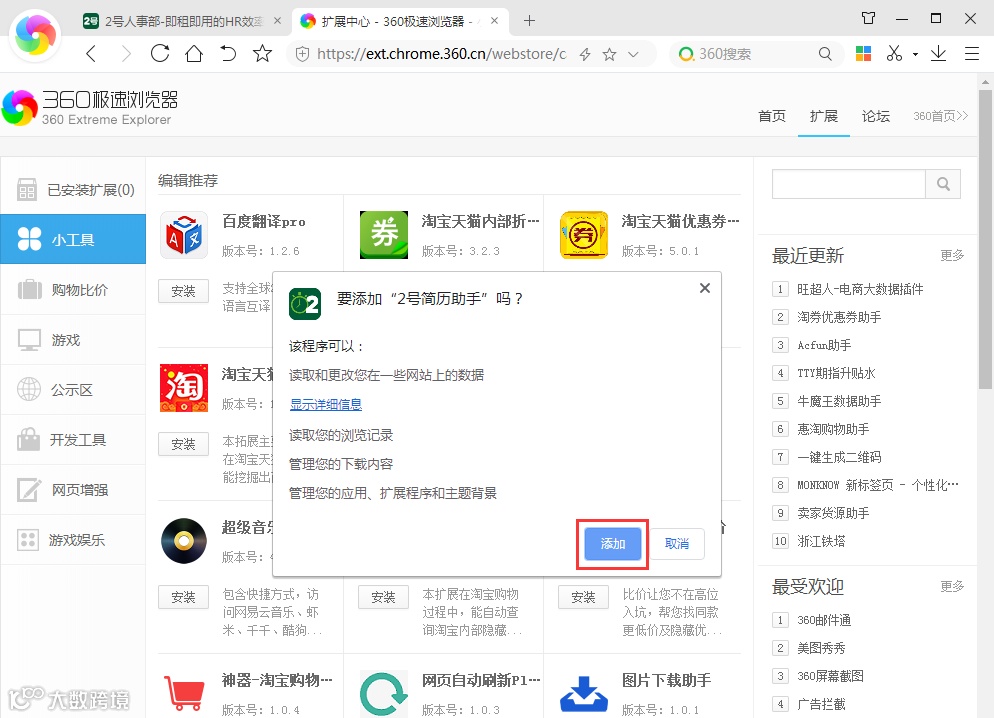Expand screenshot tool dropdown arrow
994x718 pixels.
(915, 54)
